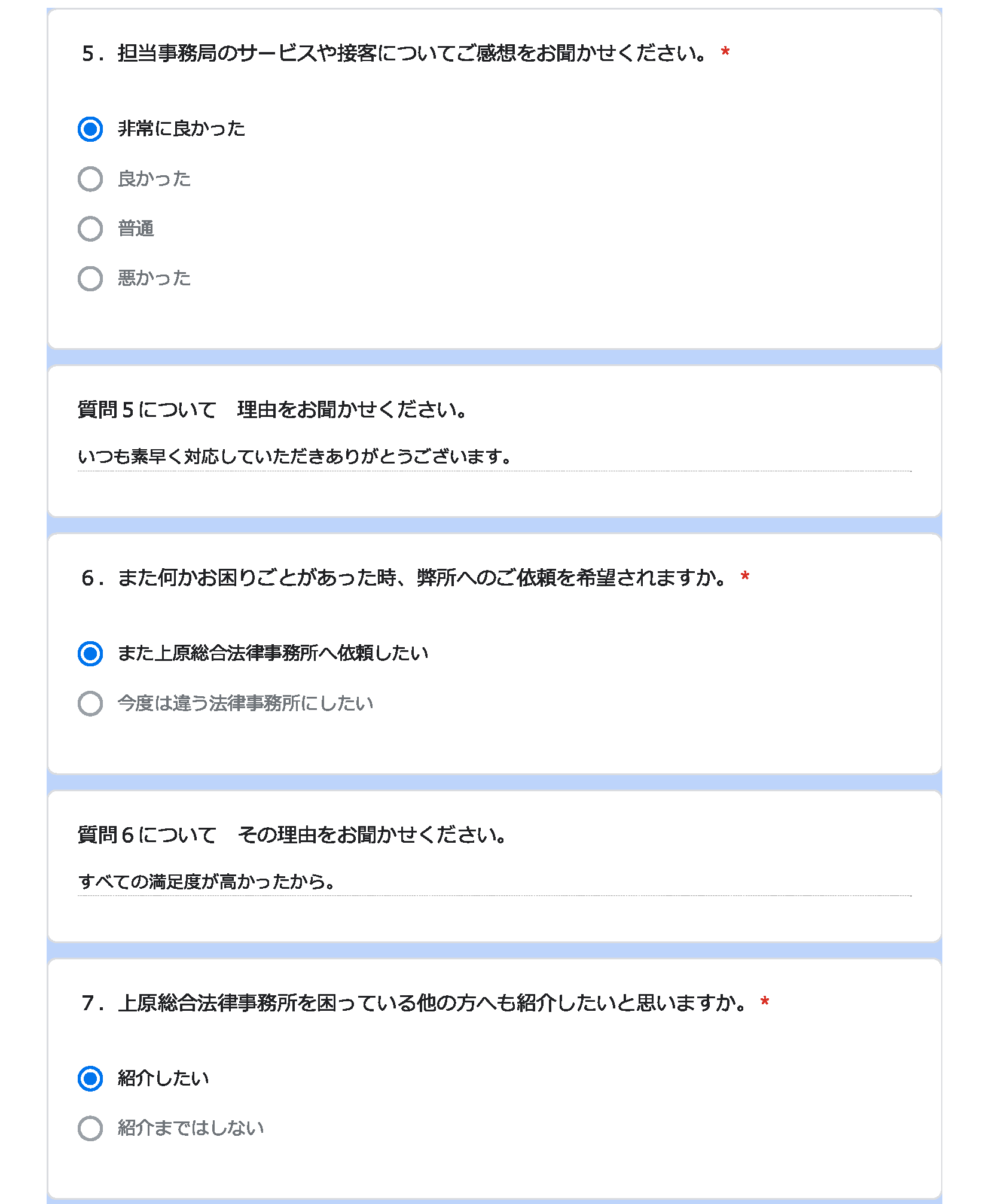The width and height of the screenshot is (989, 1204).
Task: Click the question 6 reason text field
Action: (494, 882)
